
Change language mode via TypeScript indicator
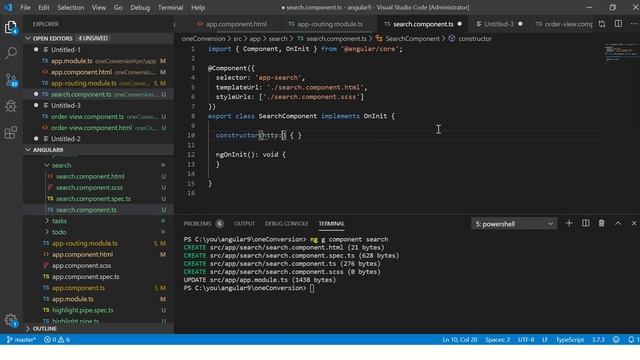tap(570, 340)
